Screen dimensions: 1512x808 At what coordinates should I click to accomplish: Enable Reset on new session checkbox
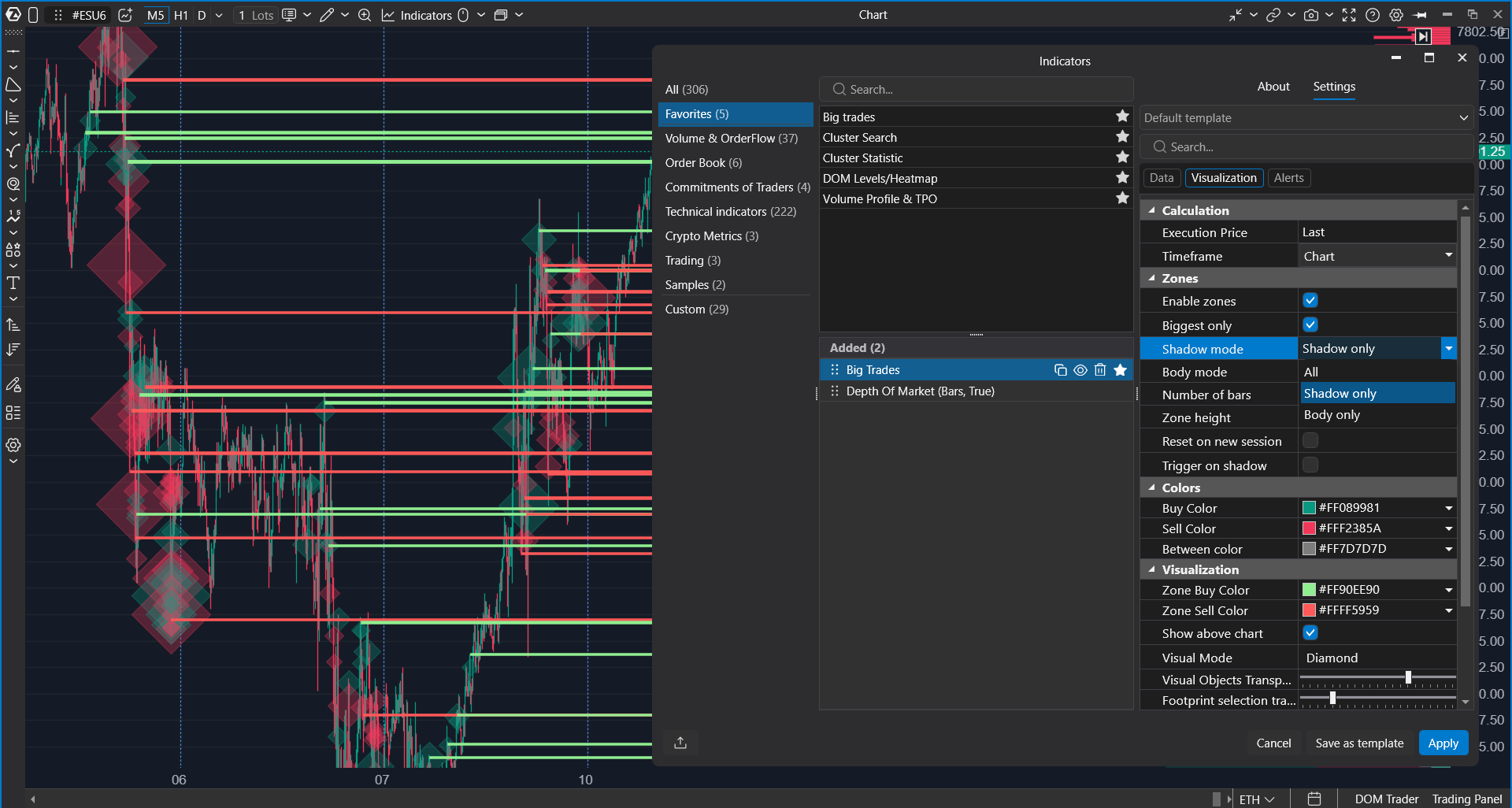point(1310,441)
